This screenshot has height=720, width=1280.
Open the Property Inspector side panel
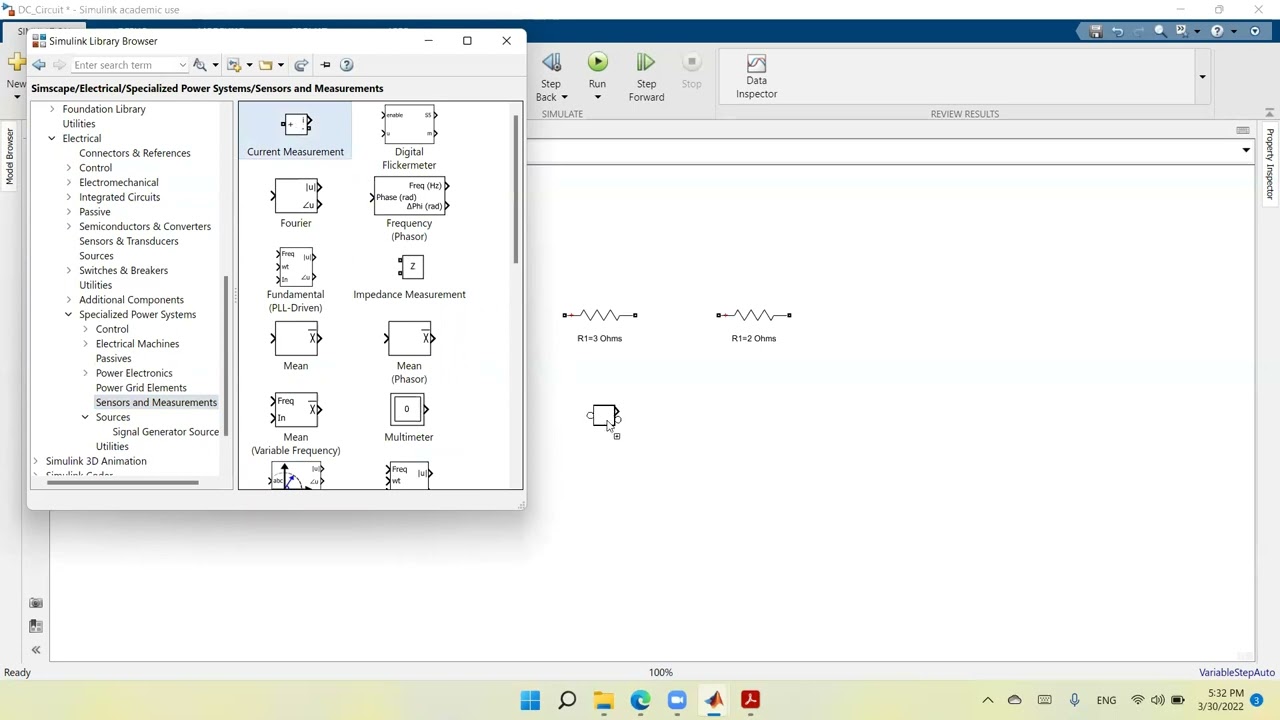(1269, 163)
